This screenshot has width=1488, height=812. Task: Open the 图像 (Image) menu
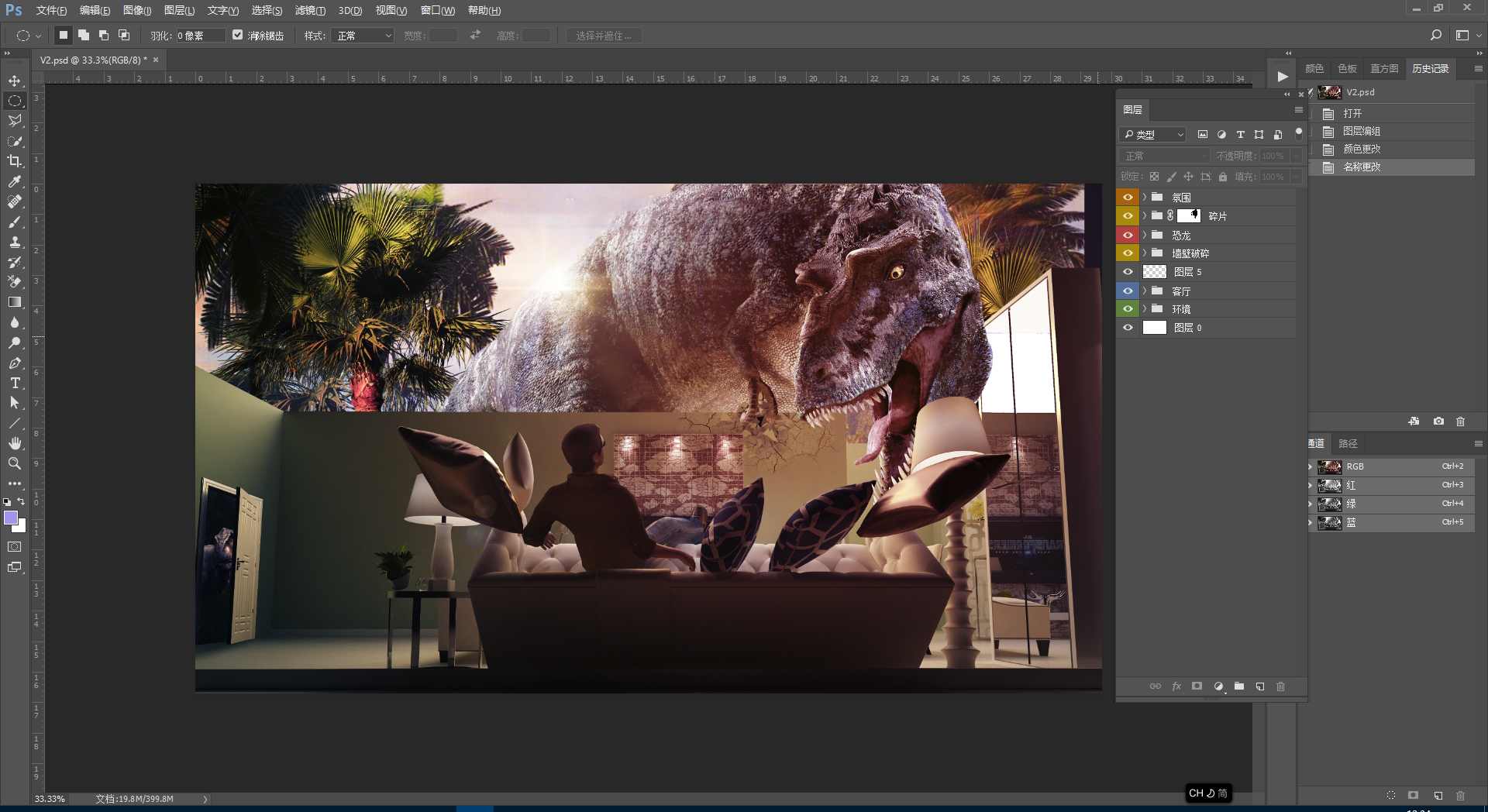137,11
